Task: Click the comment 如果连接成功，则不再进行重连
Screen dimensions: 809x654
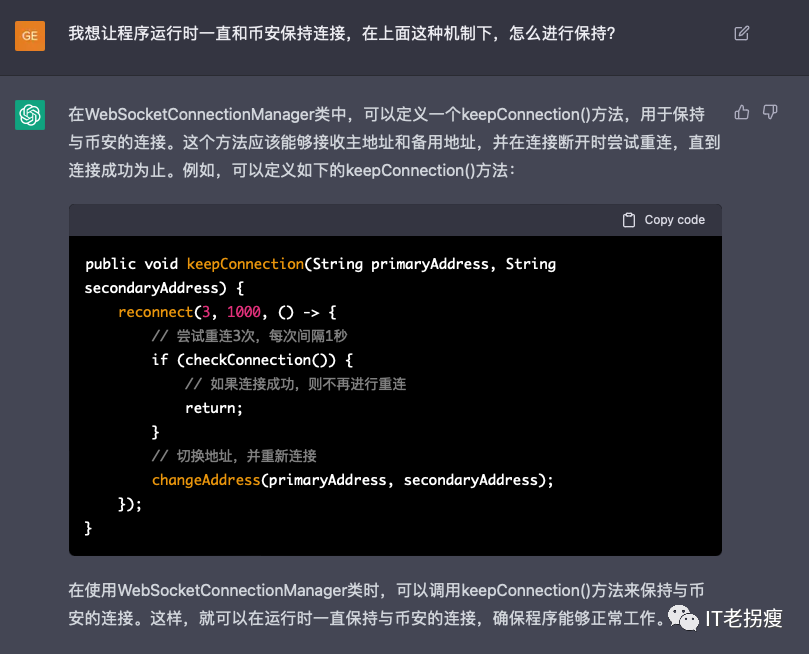Action: coord(295,384)
